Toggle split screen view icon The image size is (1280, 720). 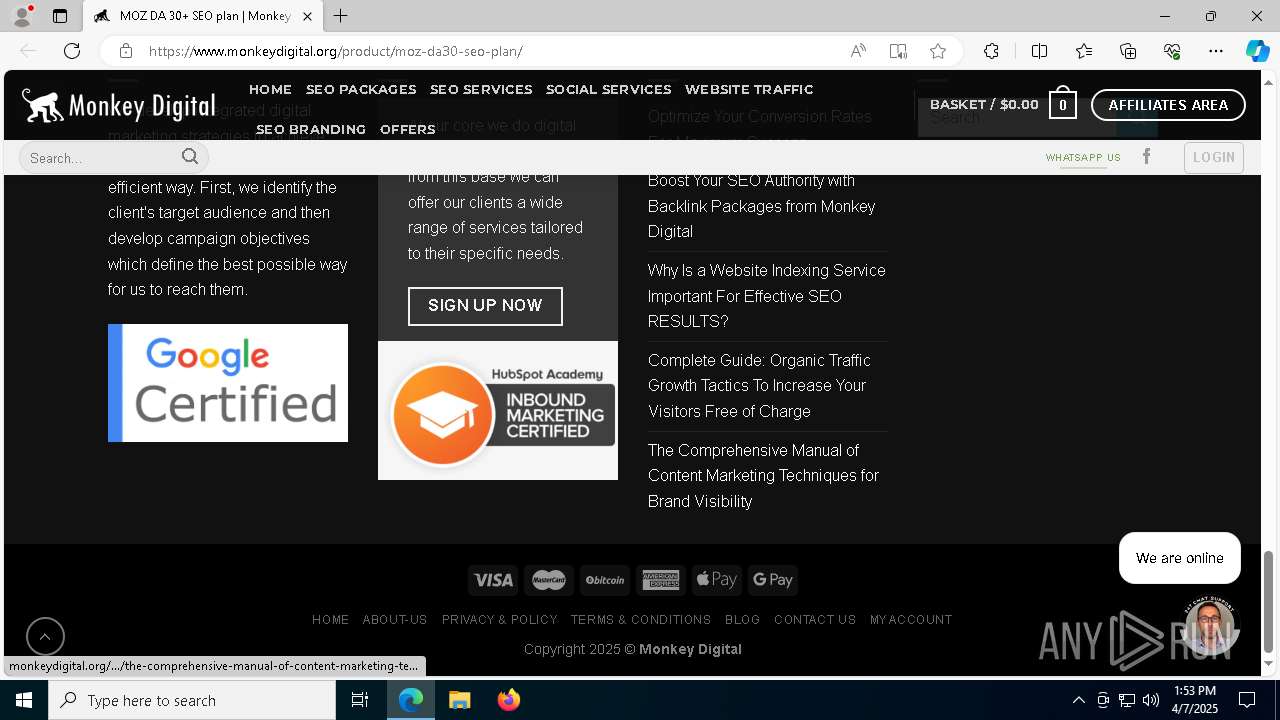(1039, 51)
